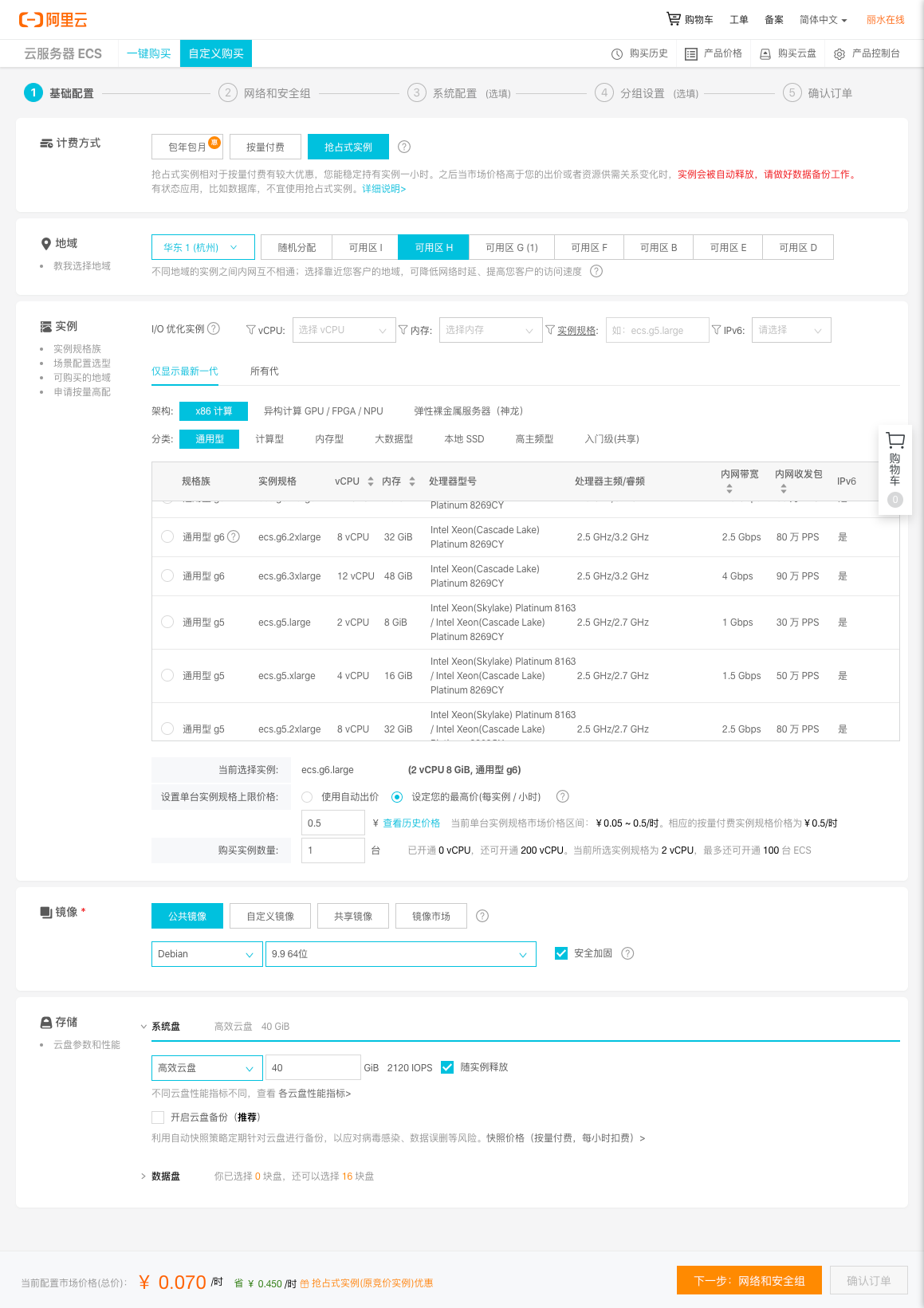Select 计算型 category tab

click(x=269, y=439)
